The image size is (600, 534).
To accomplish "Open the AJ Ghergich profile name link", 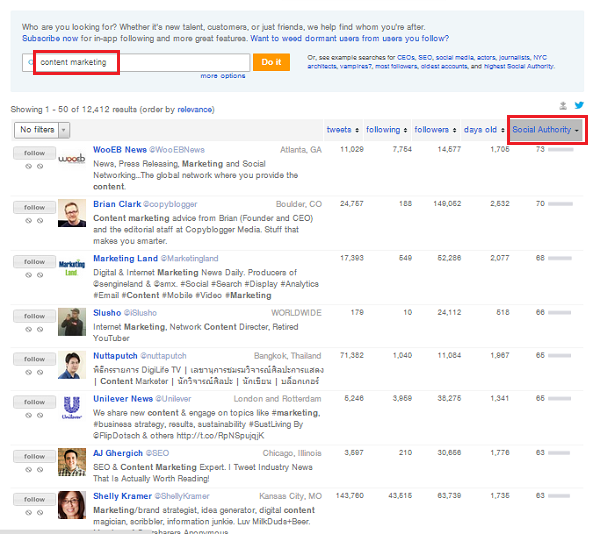I will (x=118, y=453).
